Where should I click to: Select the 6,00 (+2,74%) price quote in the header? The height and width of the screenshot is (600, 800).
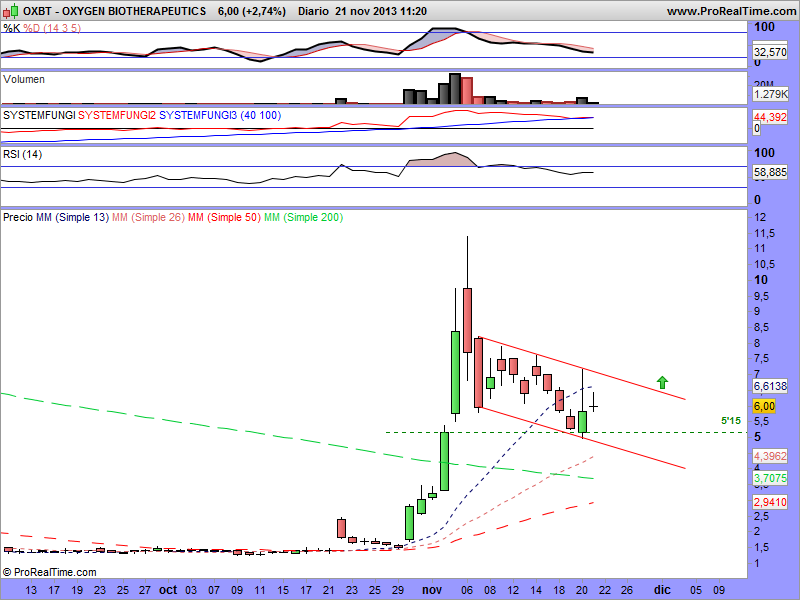coord(252,11)
